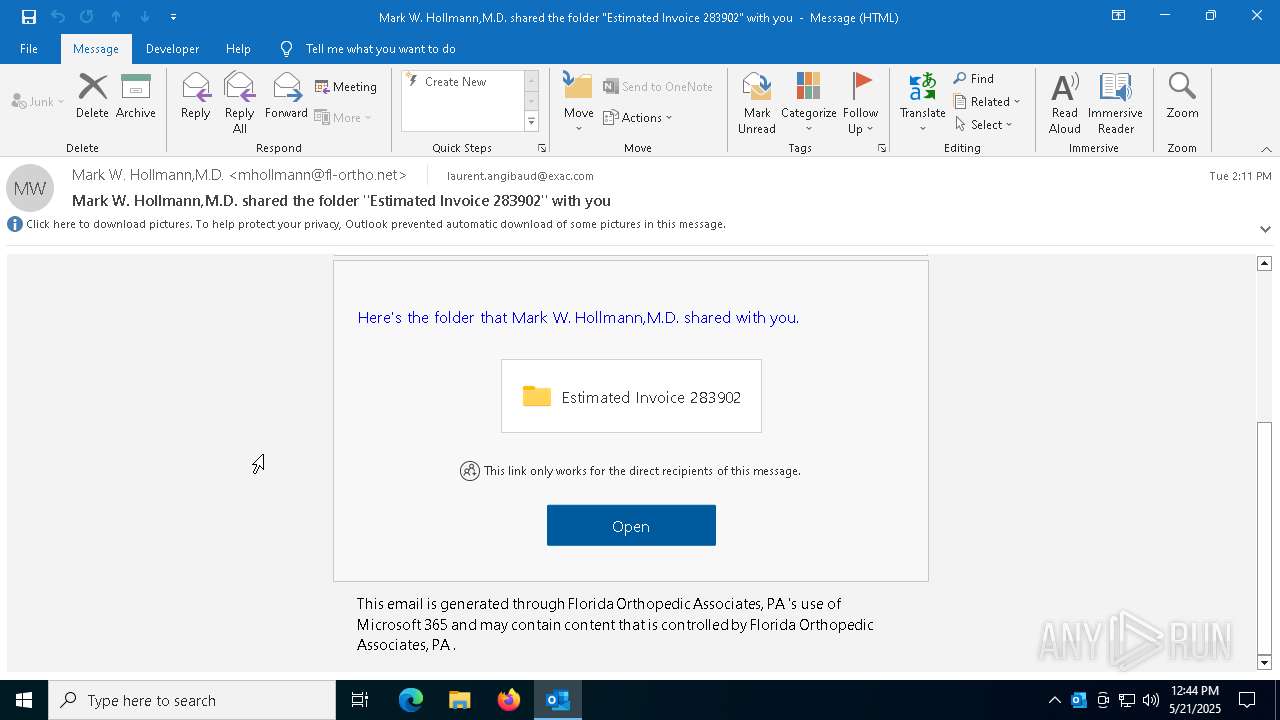The image size is (1280, 720).
Task: Open Immersive Reader
Action: click(x=1115, y=103)
